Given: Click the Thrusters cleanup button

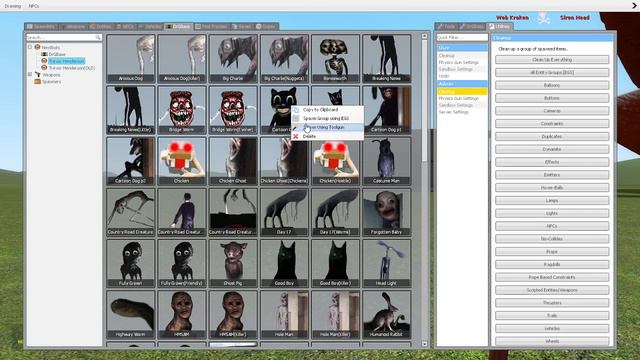Looking at the screenshot, I should 552,303.
